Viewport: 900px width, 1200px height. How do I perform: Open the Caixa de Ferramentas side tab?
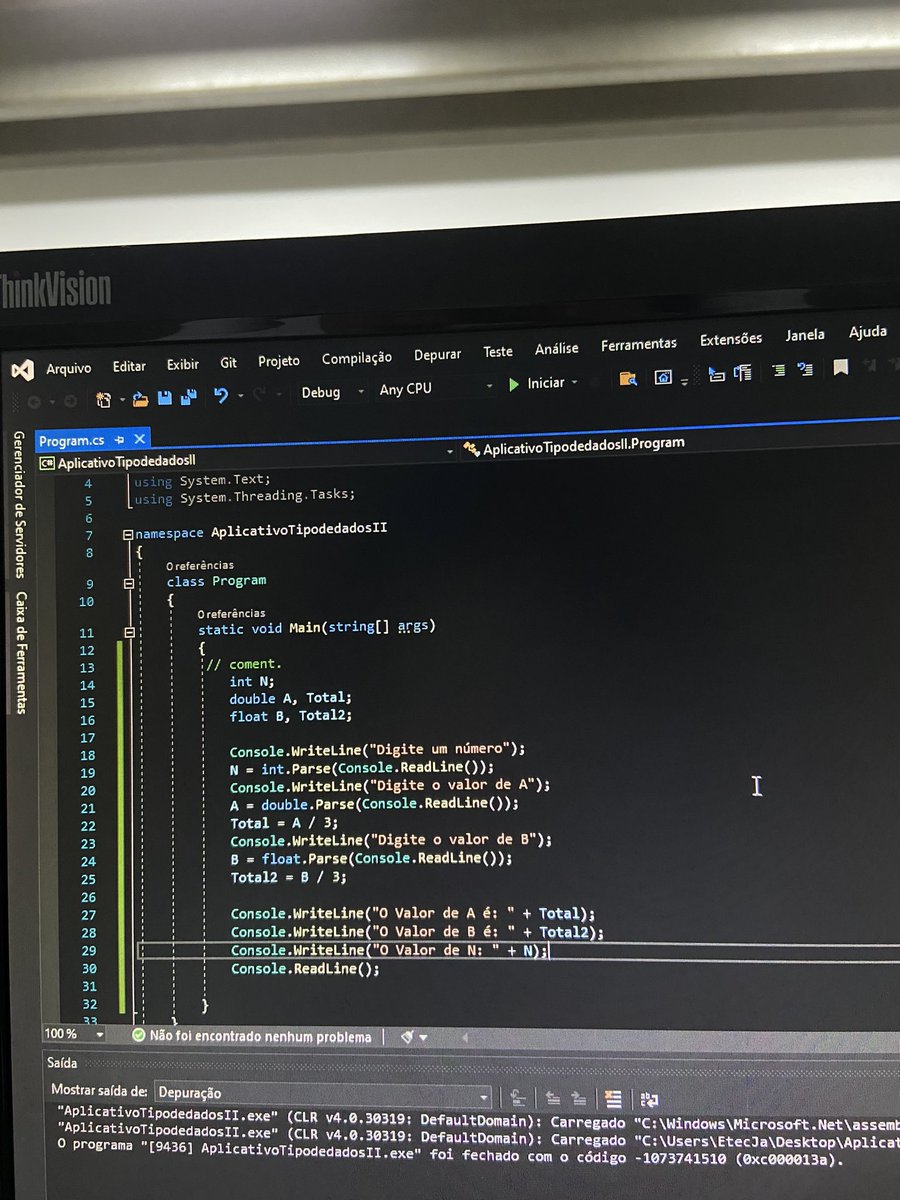pos(20,652)
